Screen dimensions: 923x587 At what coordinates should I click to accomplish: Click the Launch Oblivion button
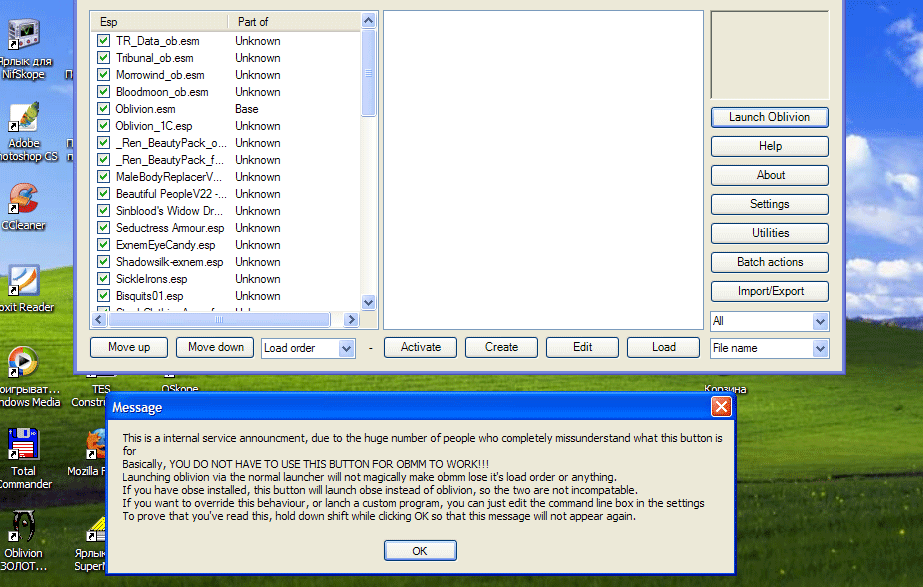click(769, 117)
